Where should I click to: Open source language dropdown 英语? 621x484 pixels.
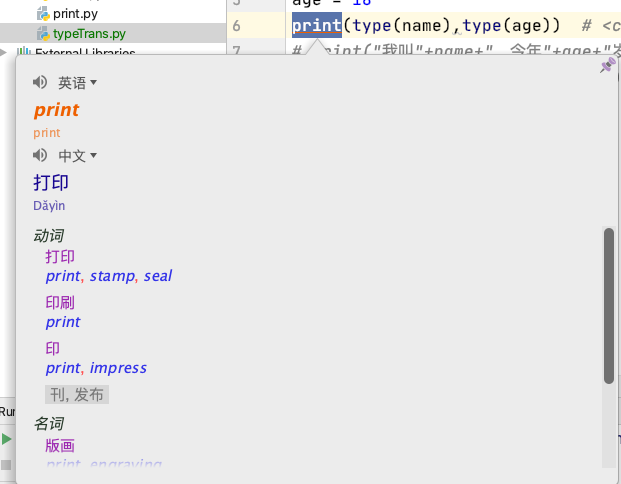tap(77, 83)
